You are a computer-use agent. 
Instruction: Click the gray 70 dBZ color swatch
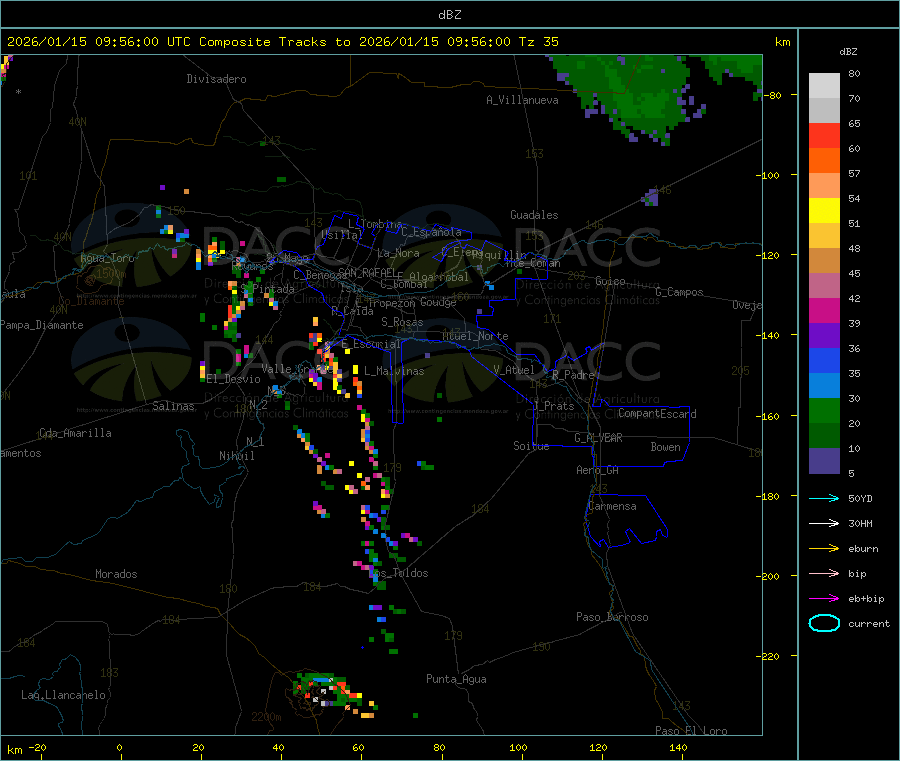[824, 110]
